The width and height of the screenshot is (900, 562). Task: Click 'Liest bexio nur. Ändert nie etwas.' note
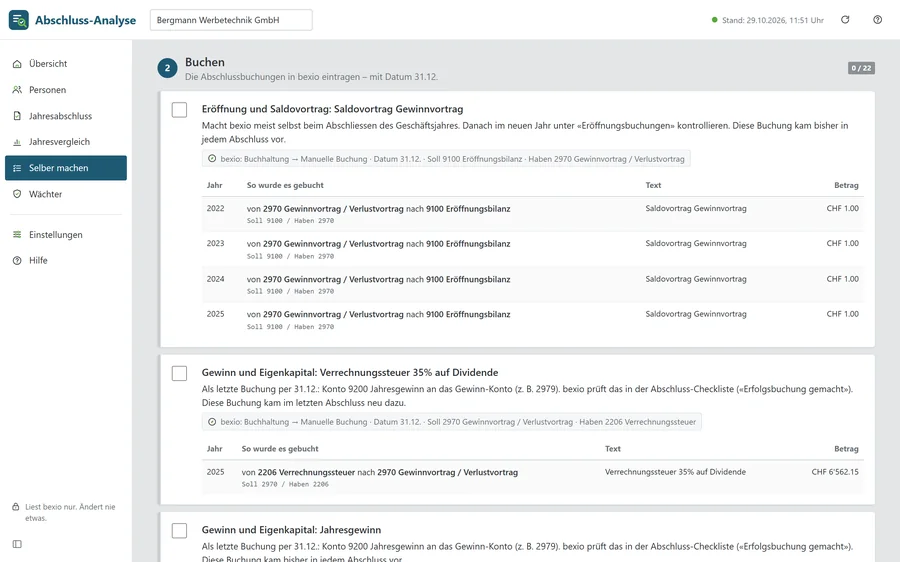tap(70, 512)
